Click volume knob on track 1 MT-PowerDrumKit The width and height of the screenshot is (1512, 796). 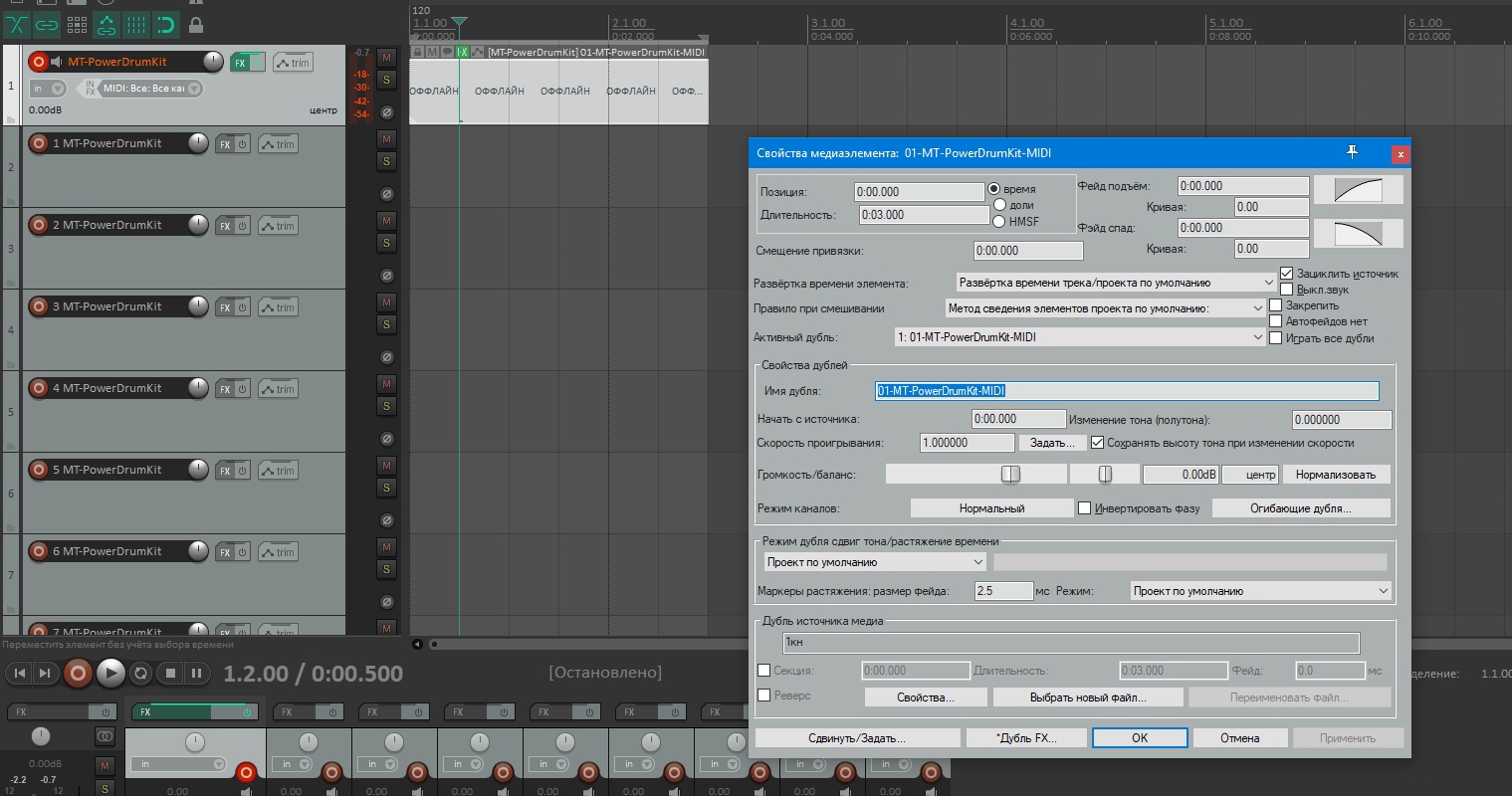tap(213, 62)
